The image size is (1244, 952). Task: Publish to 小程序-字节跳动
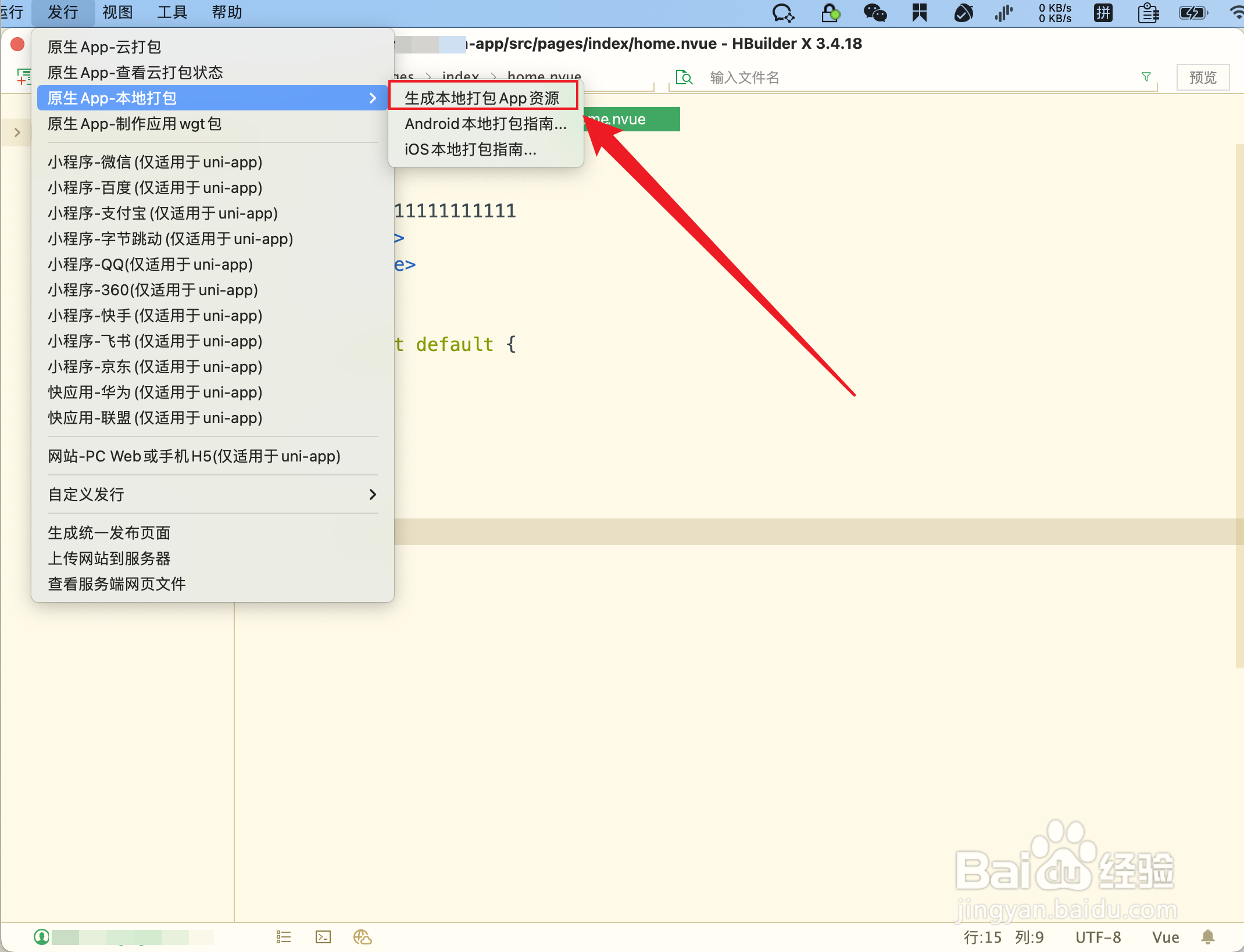click(x=213, y=238)
